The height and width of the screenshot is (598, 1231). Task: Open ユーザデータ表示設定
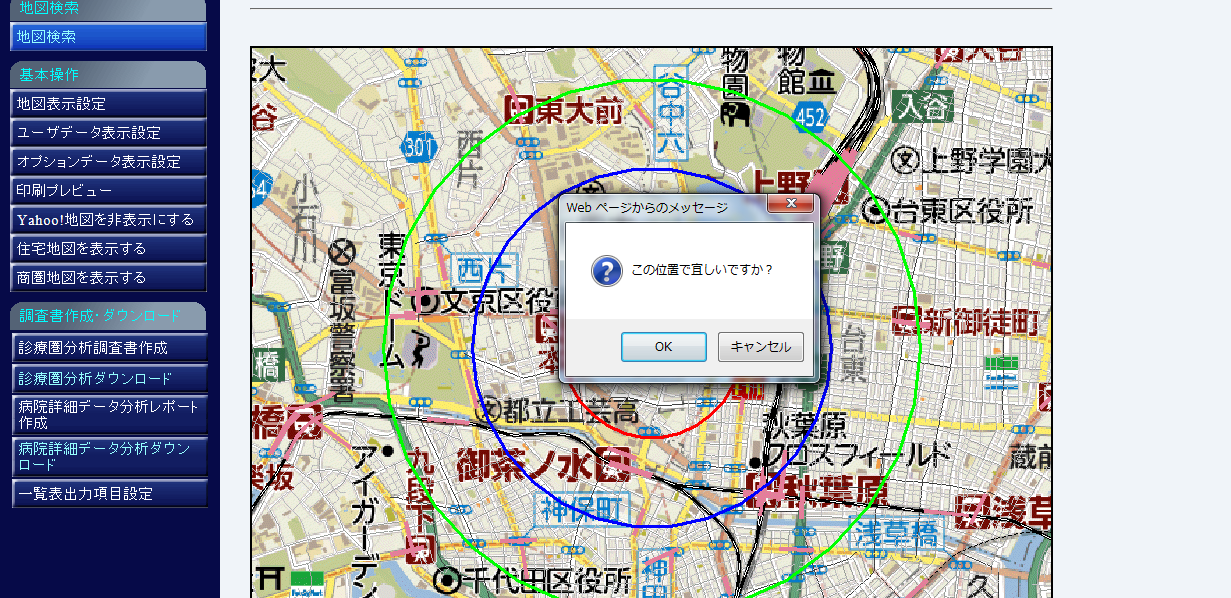pos(108,132)
